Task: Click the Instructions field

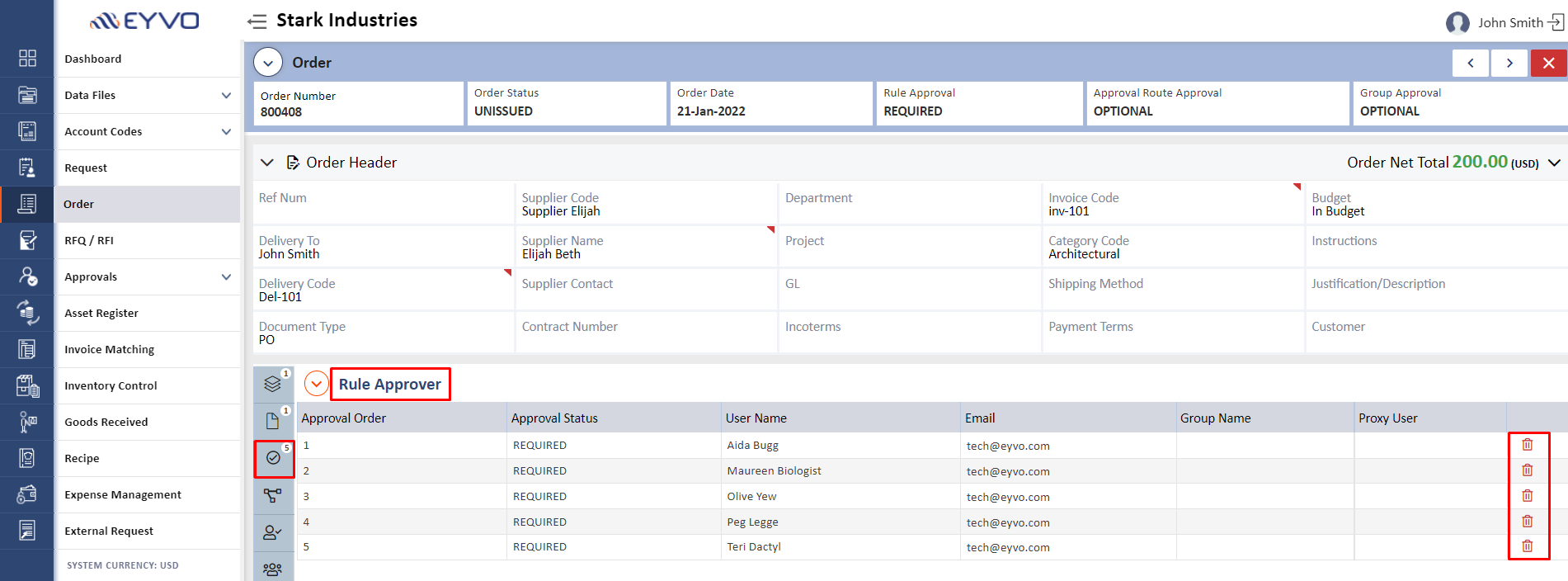Action: (1437, 246)
